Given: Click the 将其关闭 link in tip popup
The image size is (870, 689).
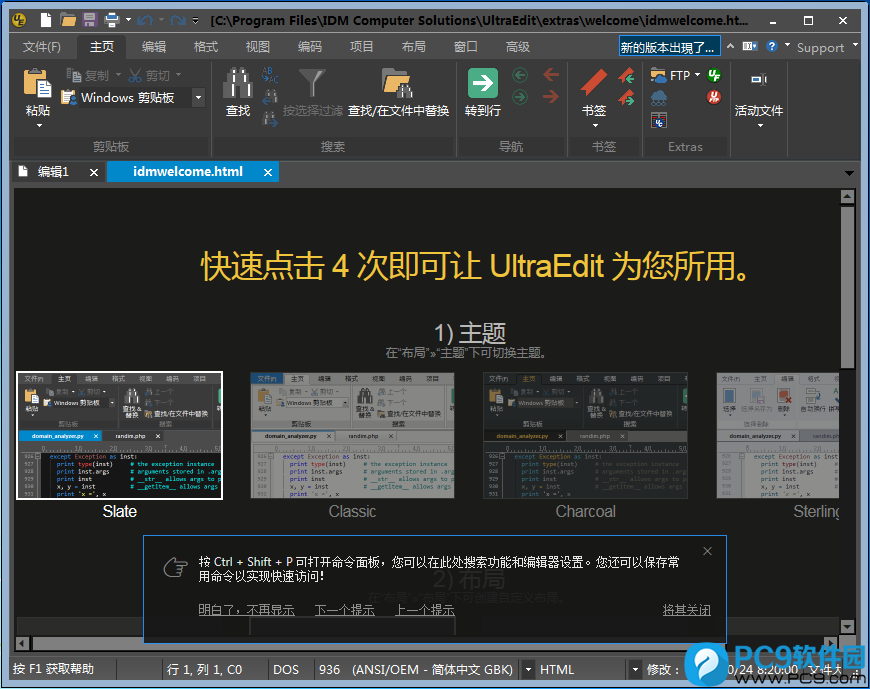Looking at the screenshot, I should point(687,610).
